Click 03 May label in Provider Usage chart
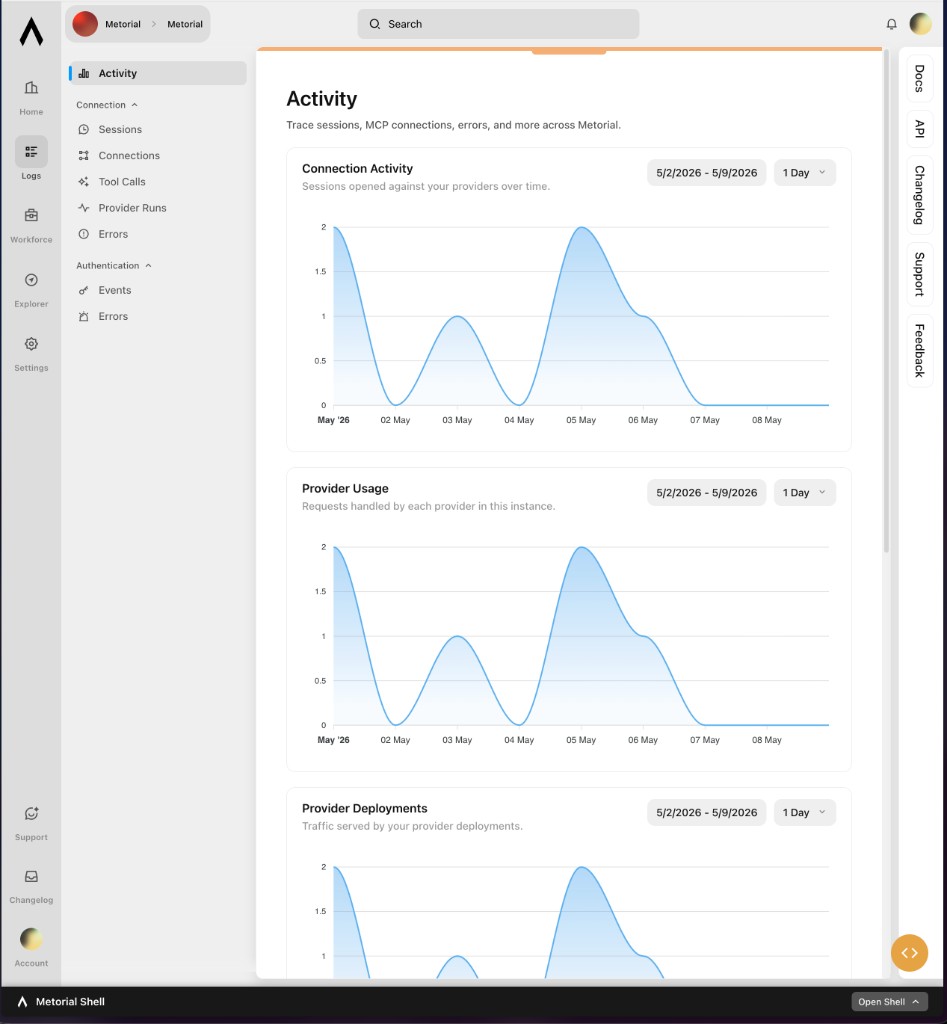This screenshot has width=947, height=1024. [457, 740]
